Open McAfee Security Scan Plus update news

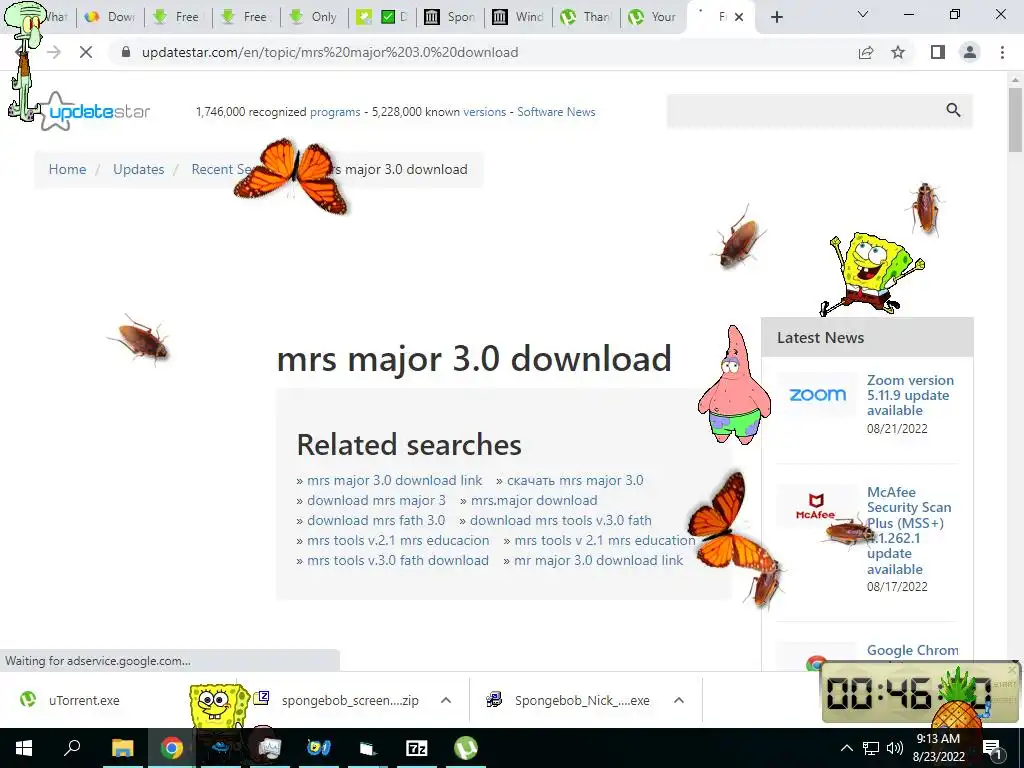(x=908, y=530)
